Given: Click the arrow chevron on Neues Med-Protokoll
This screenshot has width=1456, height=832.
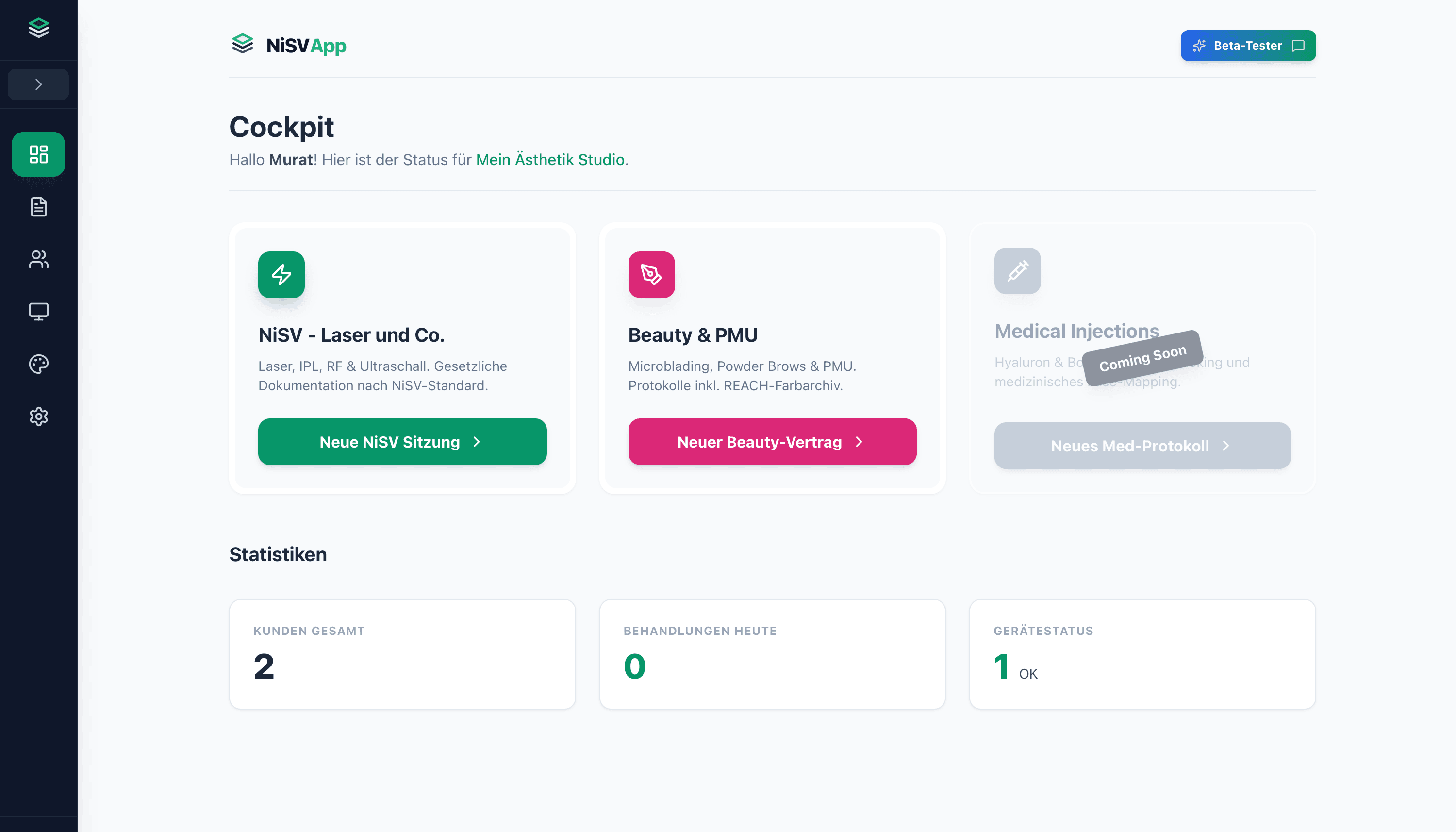Looking at the screenshot, I should [1226, 446].
